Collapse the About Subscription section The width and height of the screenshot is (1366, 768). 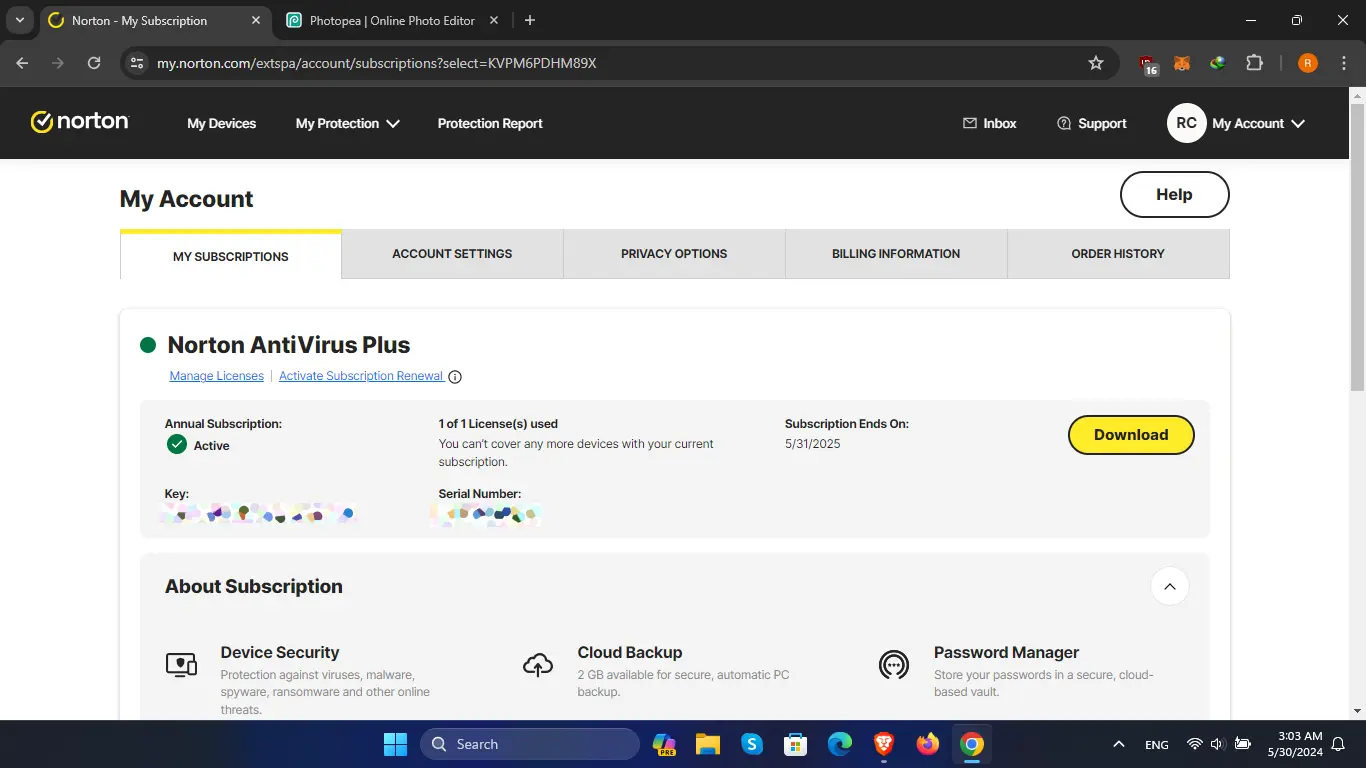coord(1170,586)
